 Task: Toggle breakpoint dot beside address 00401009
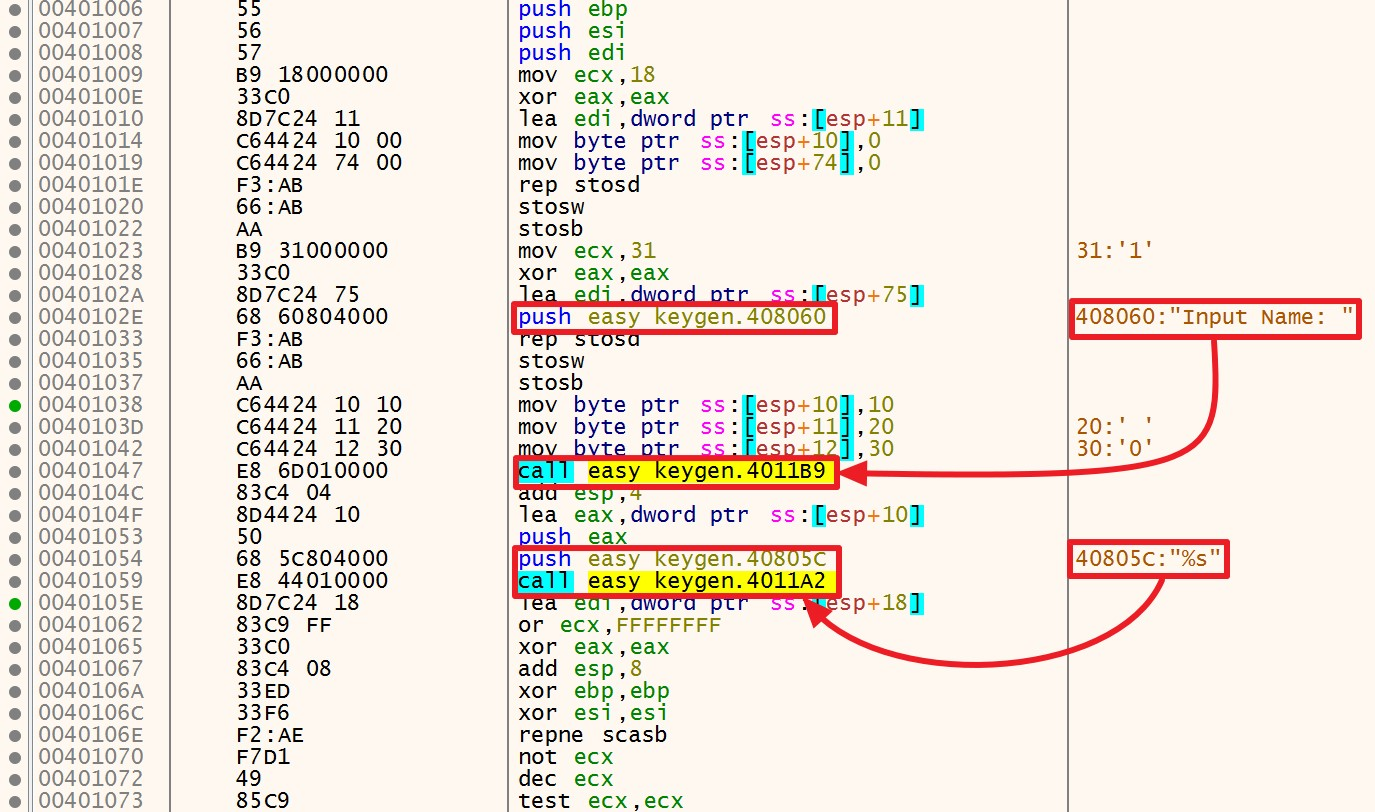(x=14, y=75)
